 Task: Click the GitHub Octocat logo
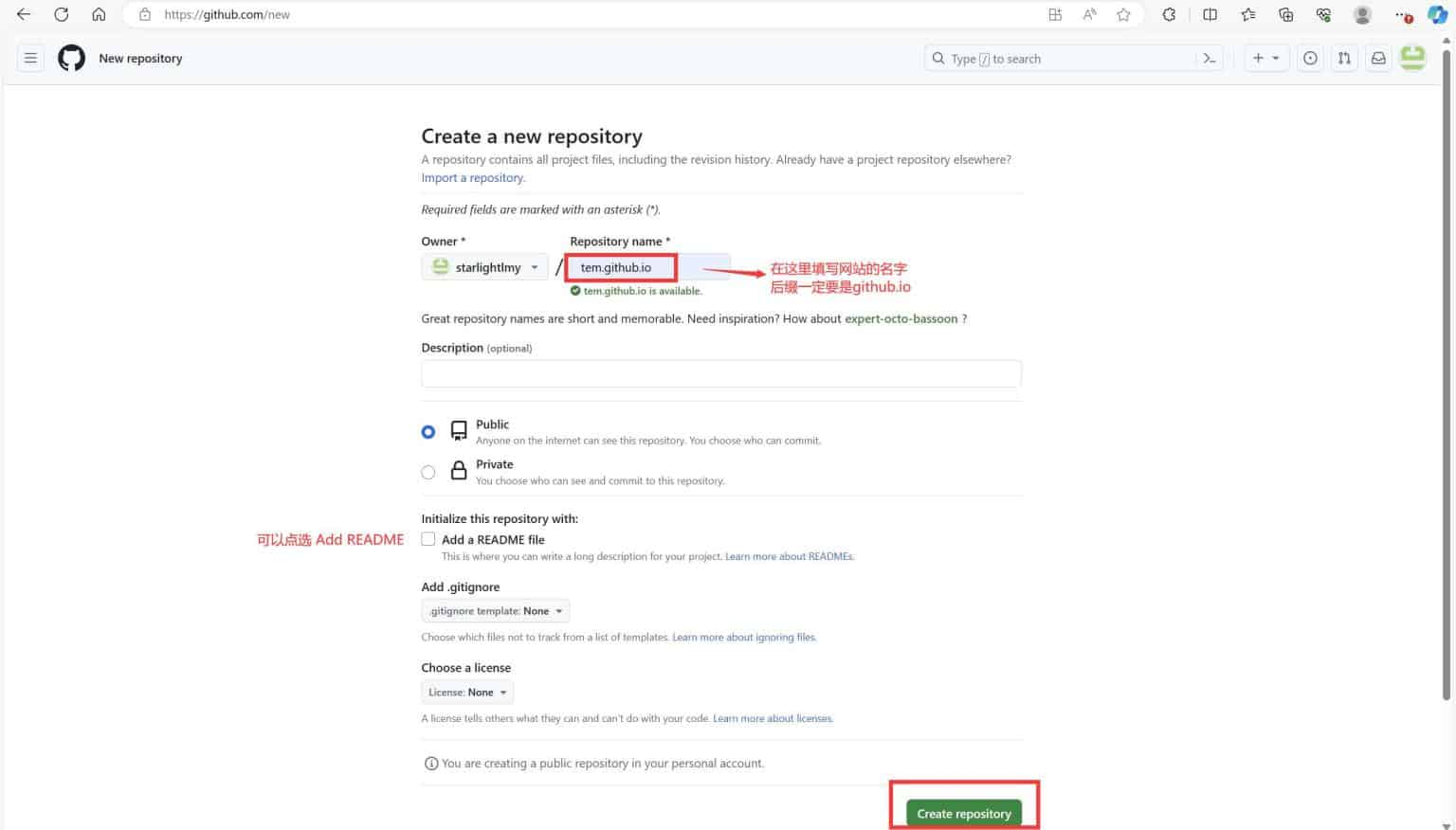tap(71, 58)
